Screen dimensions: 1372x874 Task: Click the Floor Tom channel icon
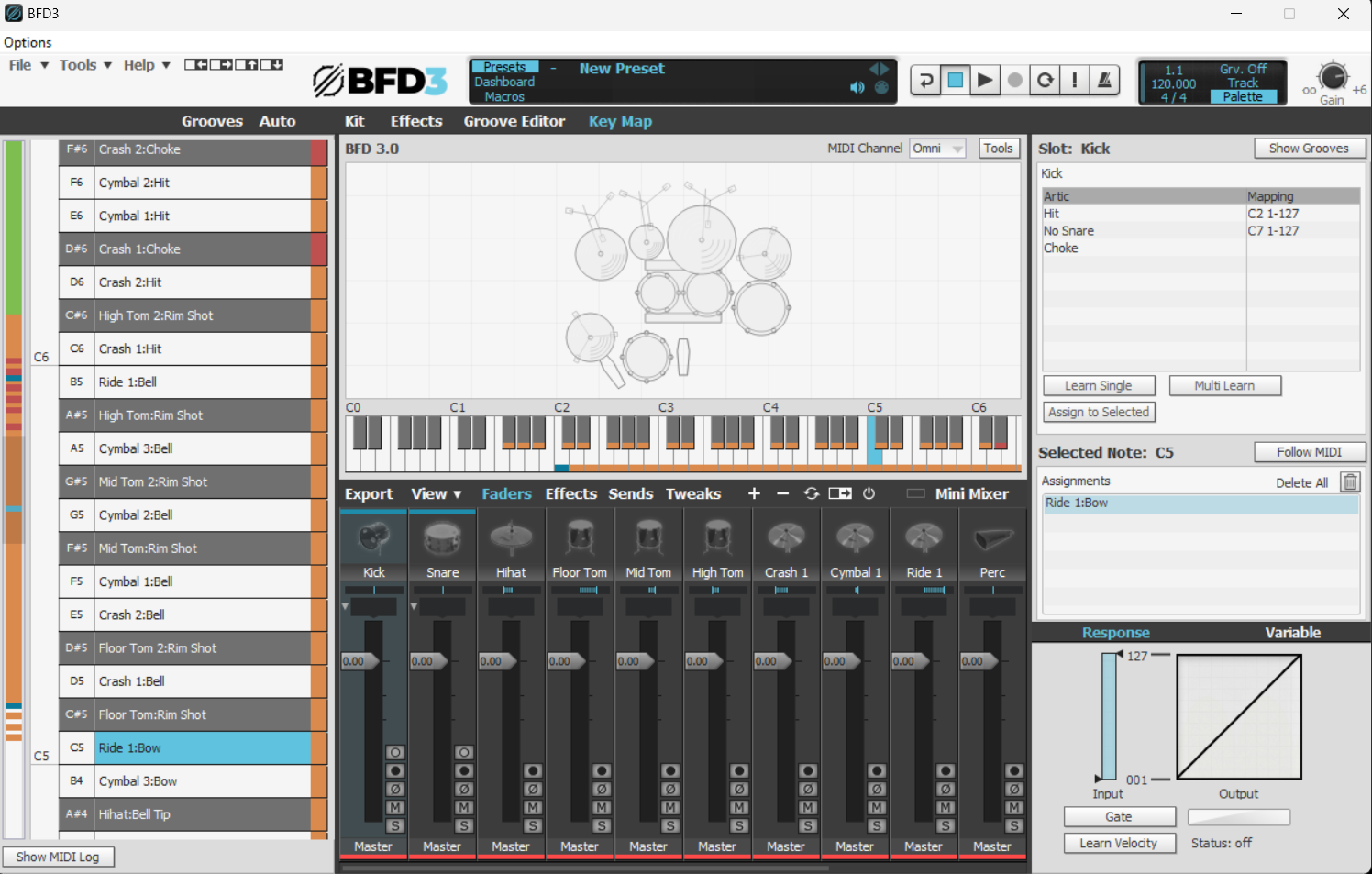pos(580,537)
